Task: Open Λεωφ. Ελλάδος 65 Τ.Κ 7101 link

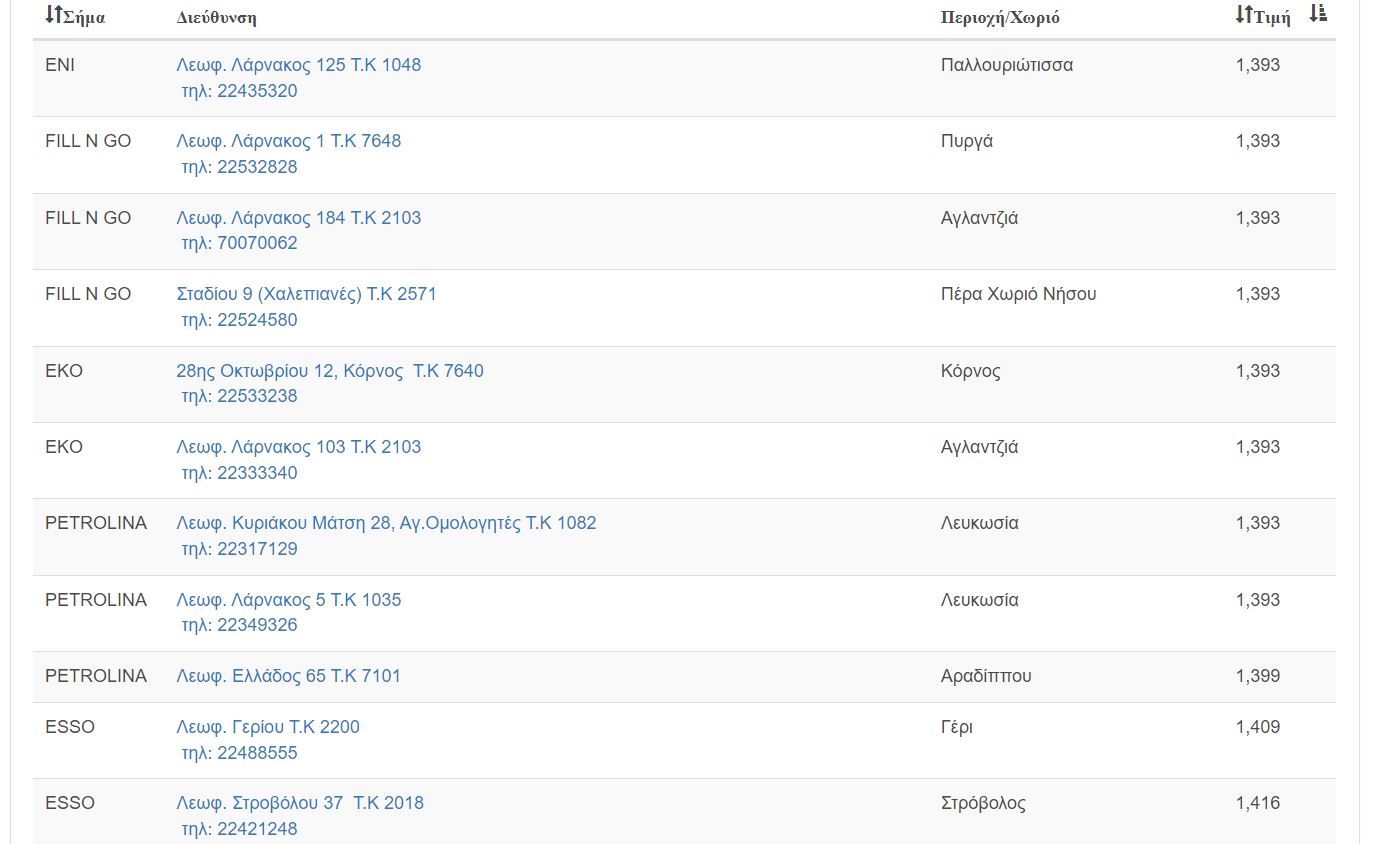Action: 288,676
